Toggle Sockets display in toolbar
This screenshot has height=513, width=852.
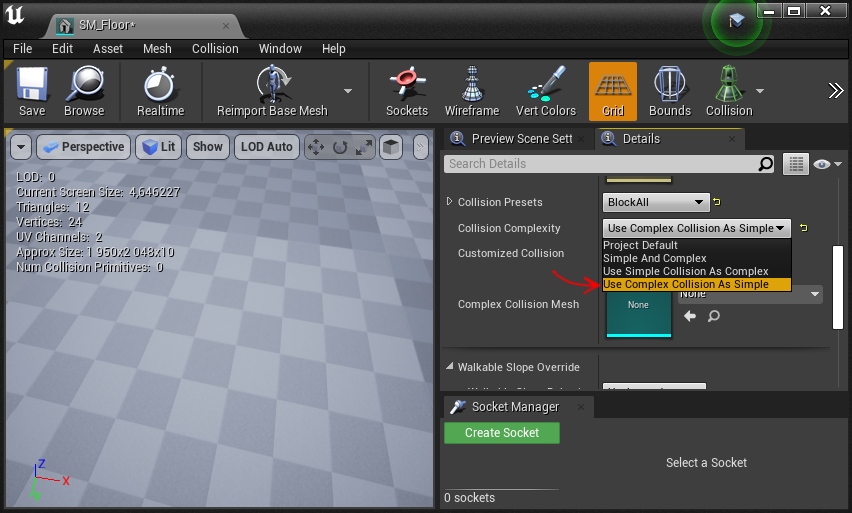(406, 85)
